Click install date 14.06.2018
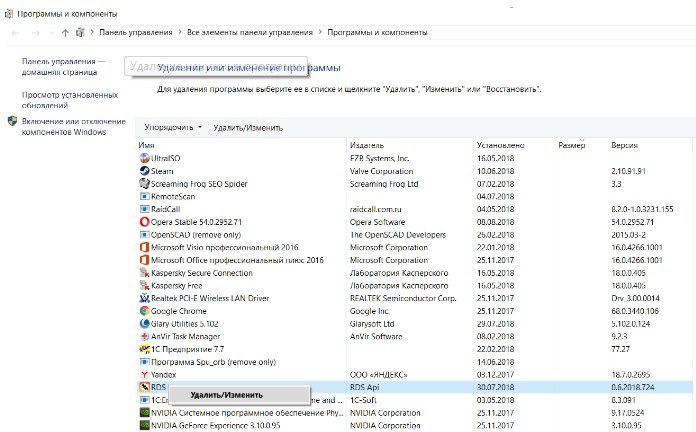 coord(495,362)
